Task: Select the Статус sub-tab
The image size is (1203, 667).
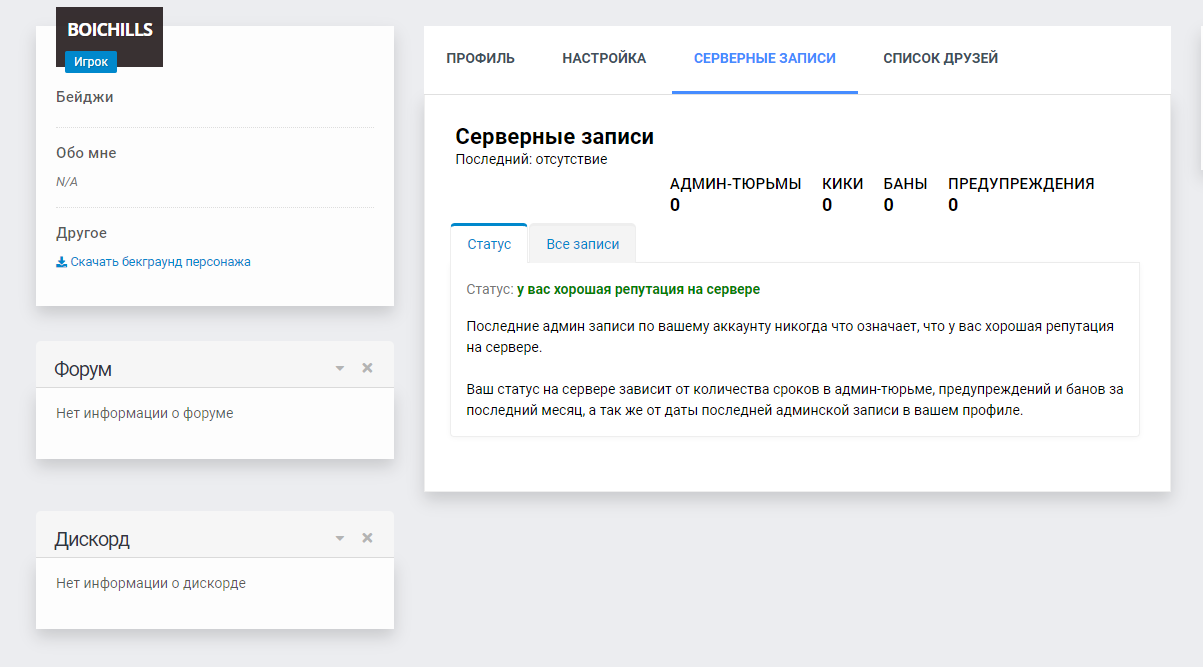Action: coord(489,244)
